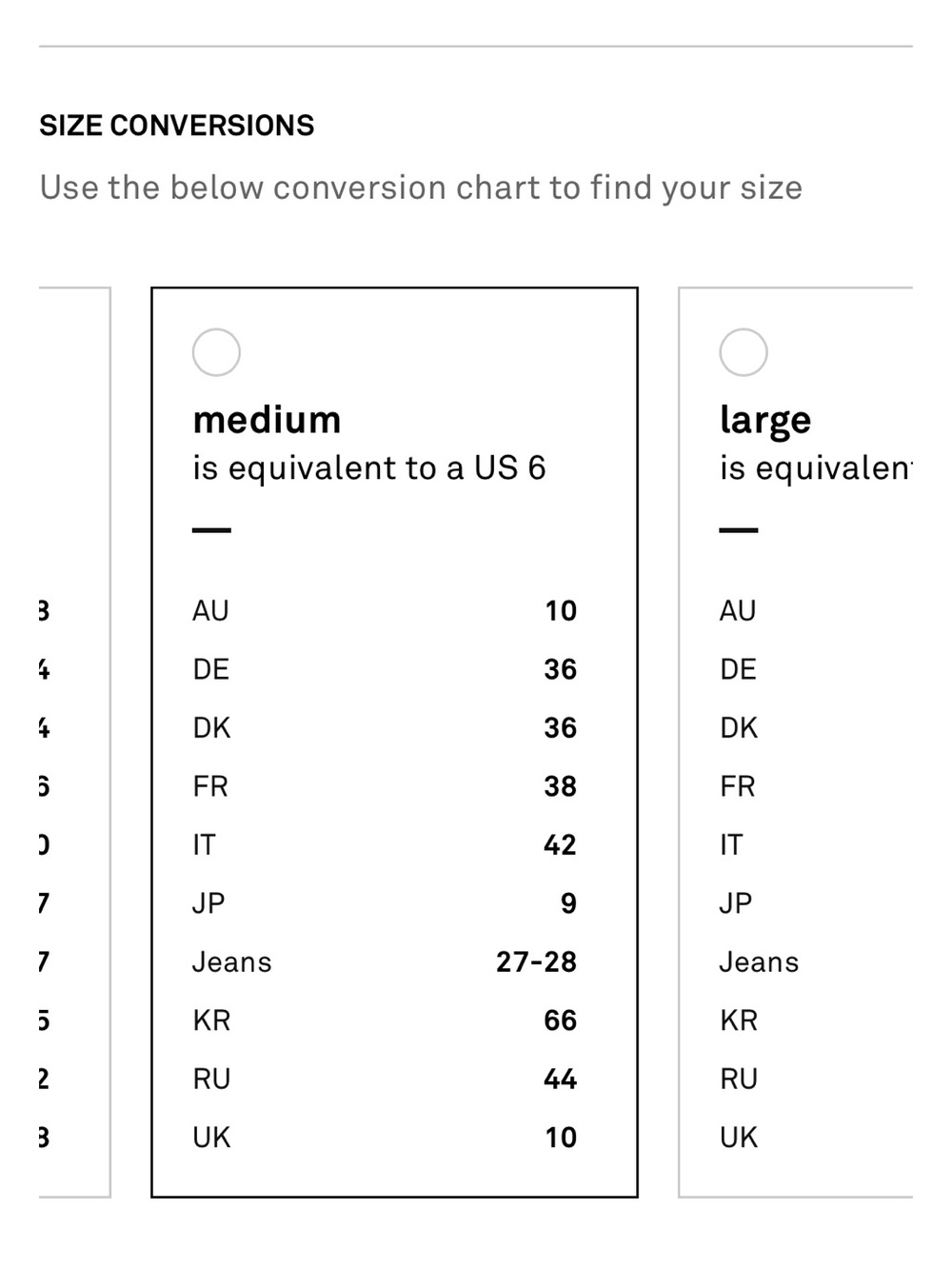Screen dimensions: 952x1269
Task: Click the KR value 66
Action: [561, 1021]
